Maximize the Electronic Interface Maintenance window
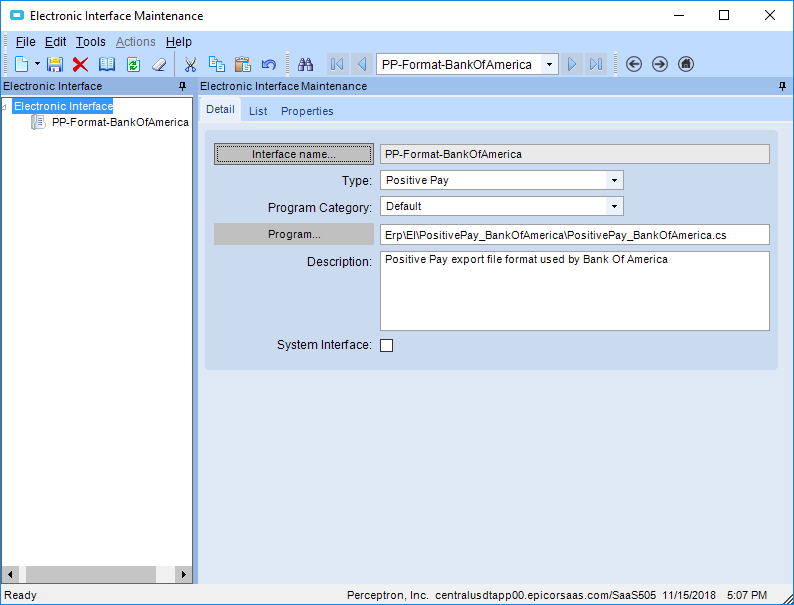 click(724, 15)
